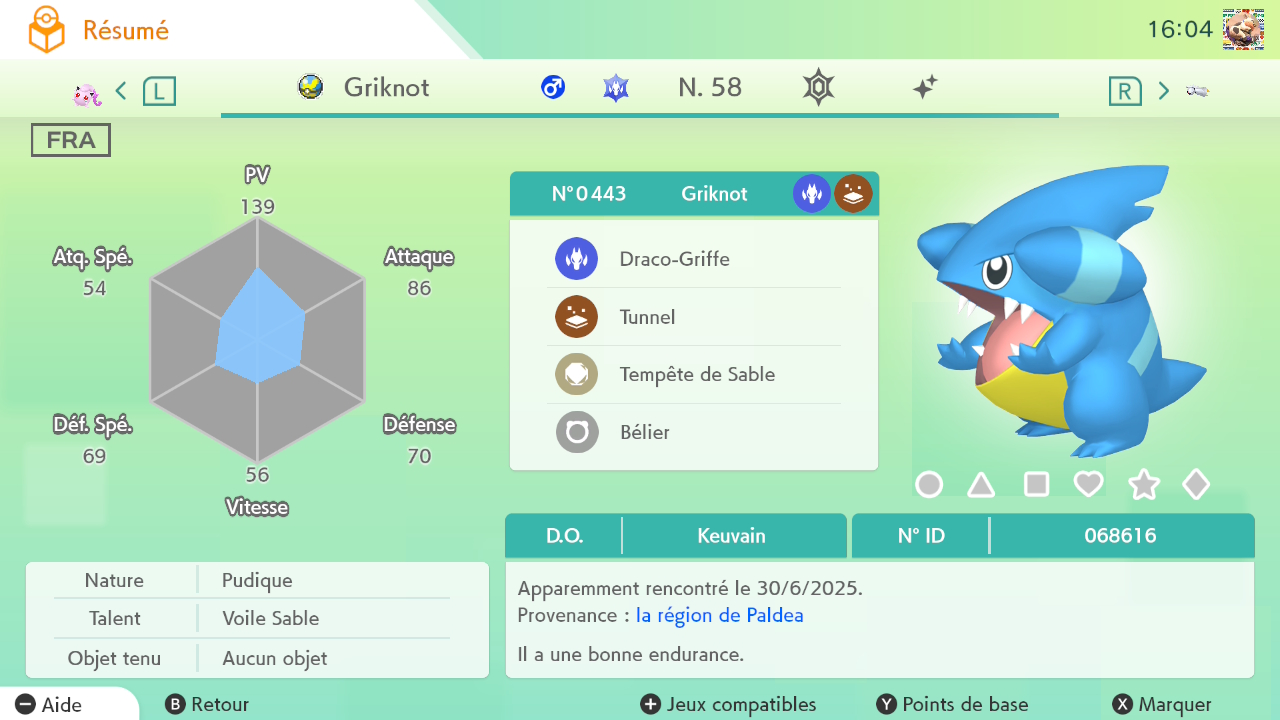Image resolution: width=1280 pixels, height=720 pixels.
Task: Select the previous Pokémon pink sprite
Action: click(x=87, y=93)
